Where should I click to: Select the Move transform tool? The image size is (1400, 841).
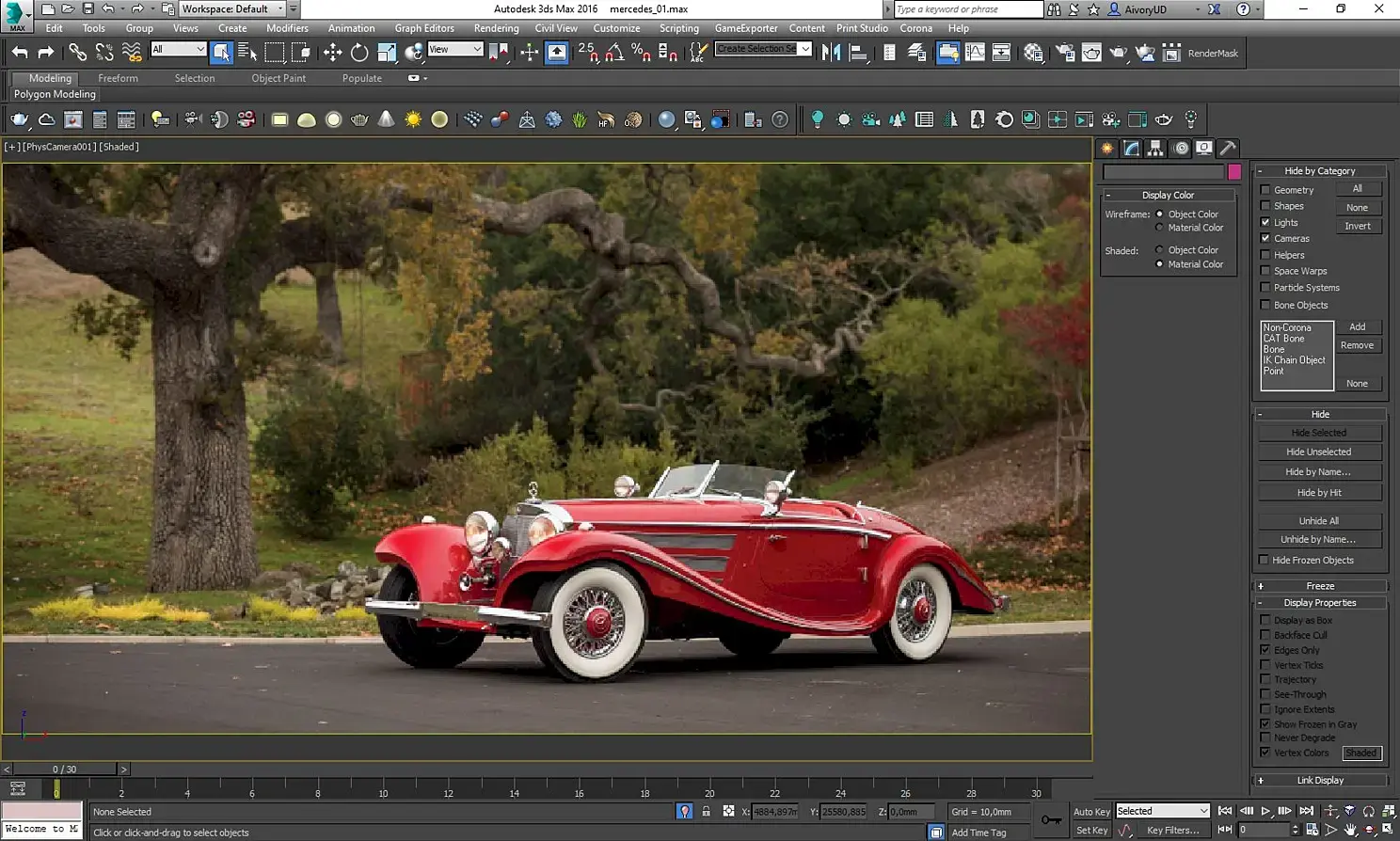pyautogui.click(x=332, y=53)
